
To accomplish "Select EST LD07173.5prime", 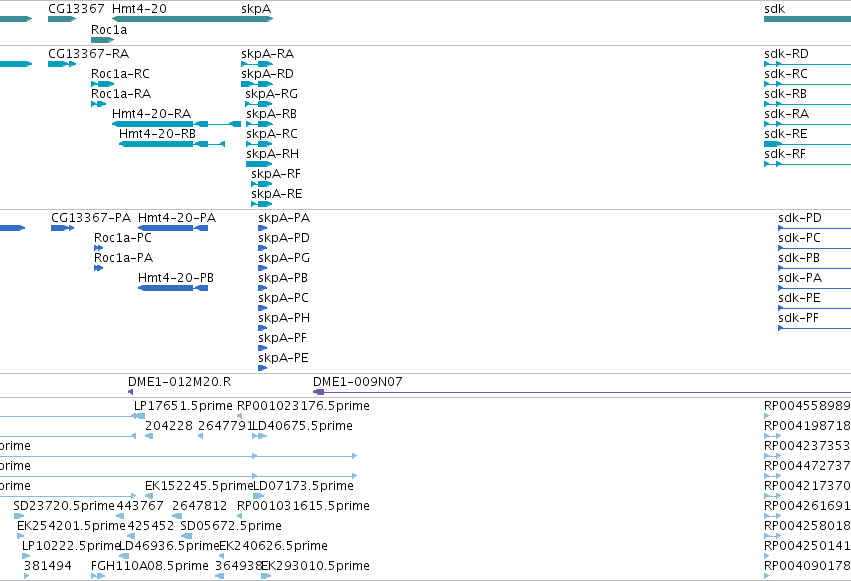I will point(304,486).
